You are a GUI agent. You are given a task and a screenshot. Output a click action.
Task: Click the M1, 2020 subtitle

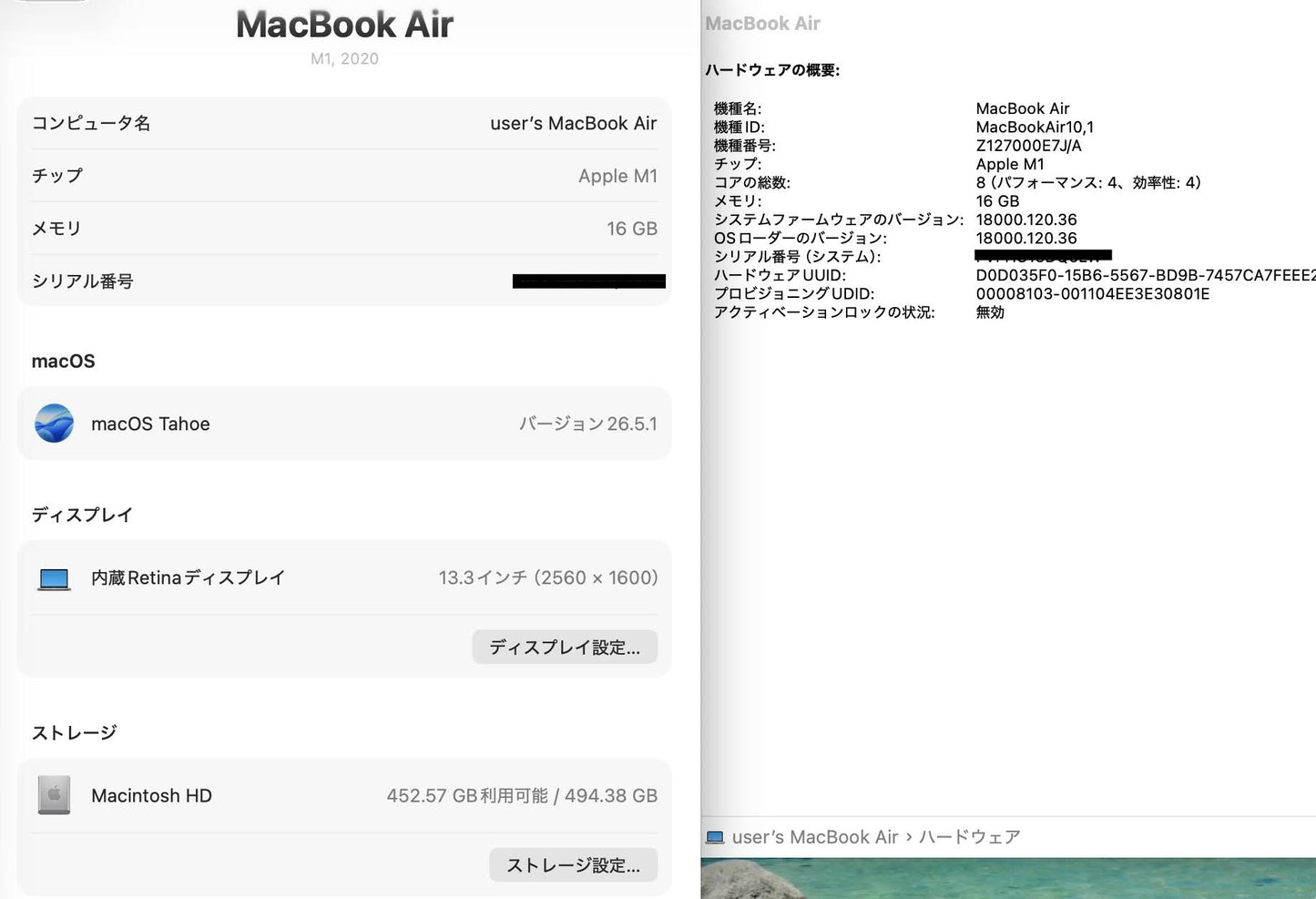pyautogui.click(x=344, y=58)
